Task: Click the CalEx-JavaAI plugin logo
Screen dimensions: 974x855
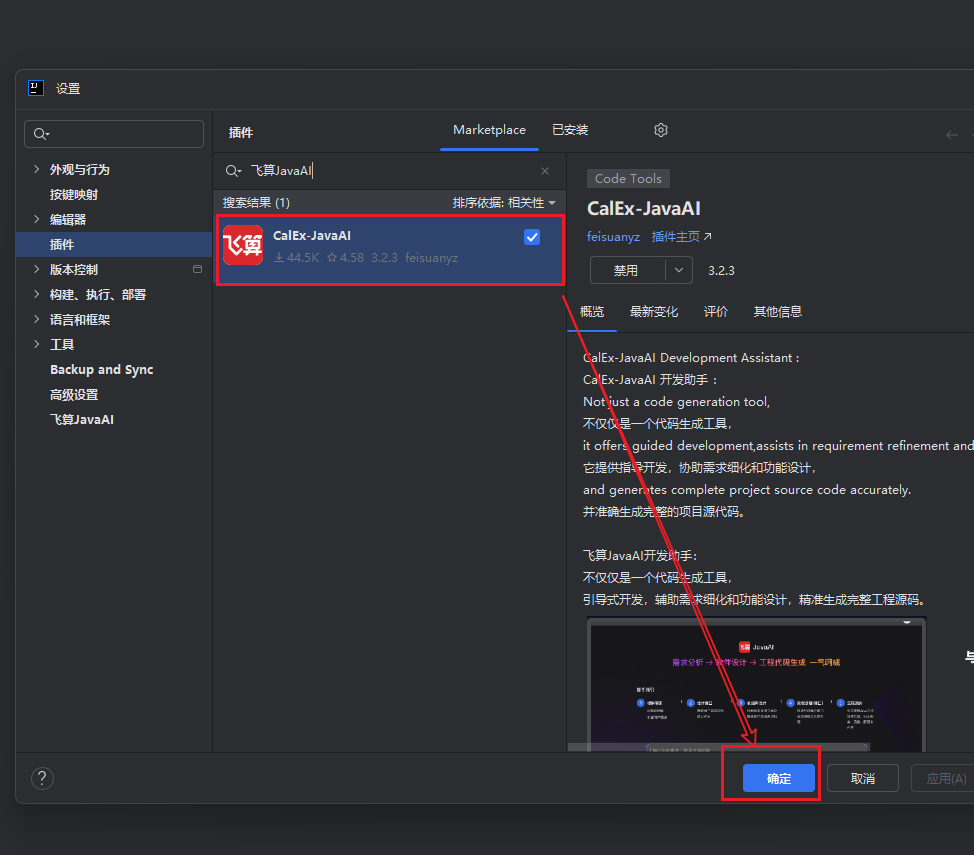Action: (243, 245)
